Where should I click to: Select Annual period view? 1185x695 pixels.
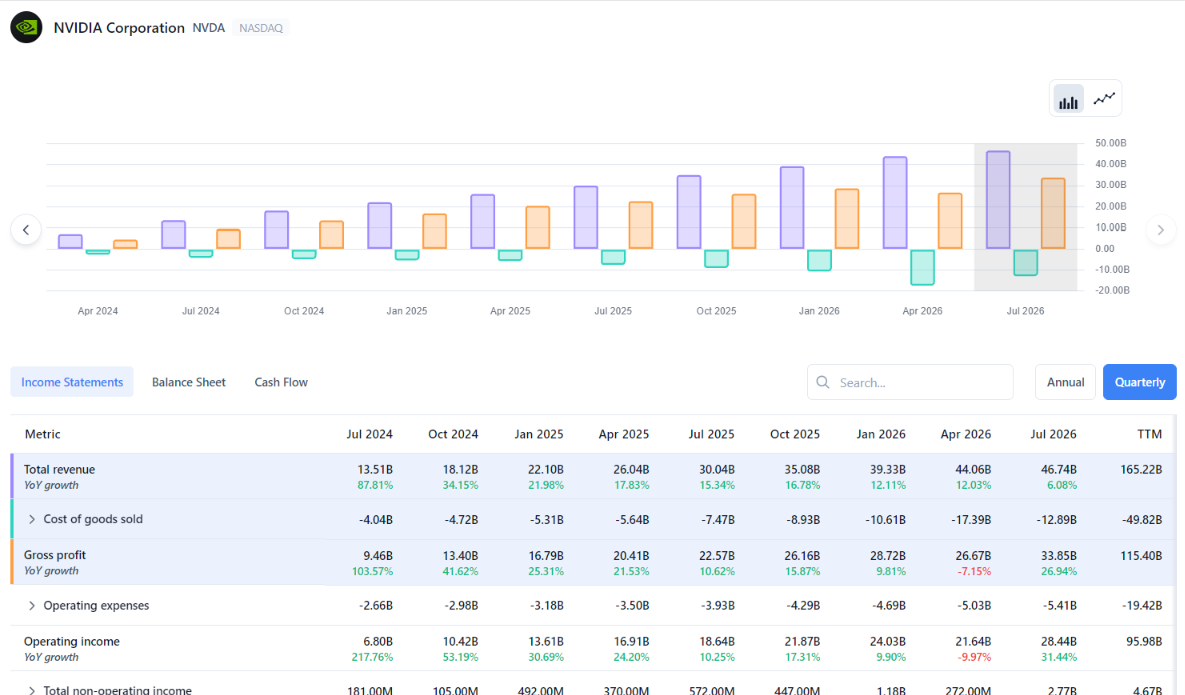coord(1065,382)
